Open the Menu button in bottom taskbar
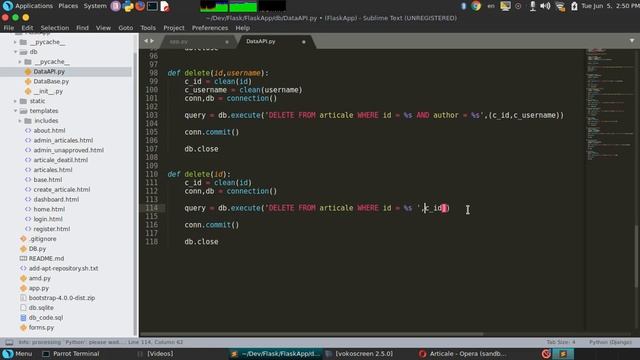Viewport: 640px width, 360px height. (x=17, y=354)
